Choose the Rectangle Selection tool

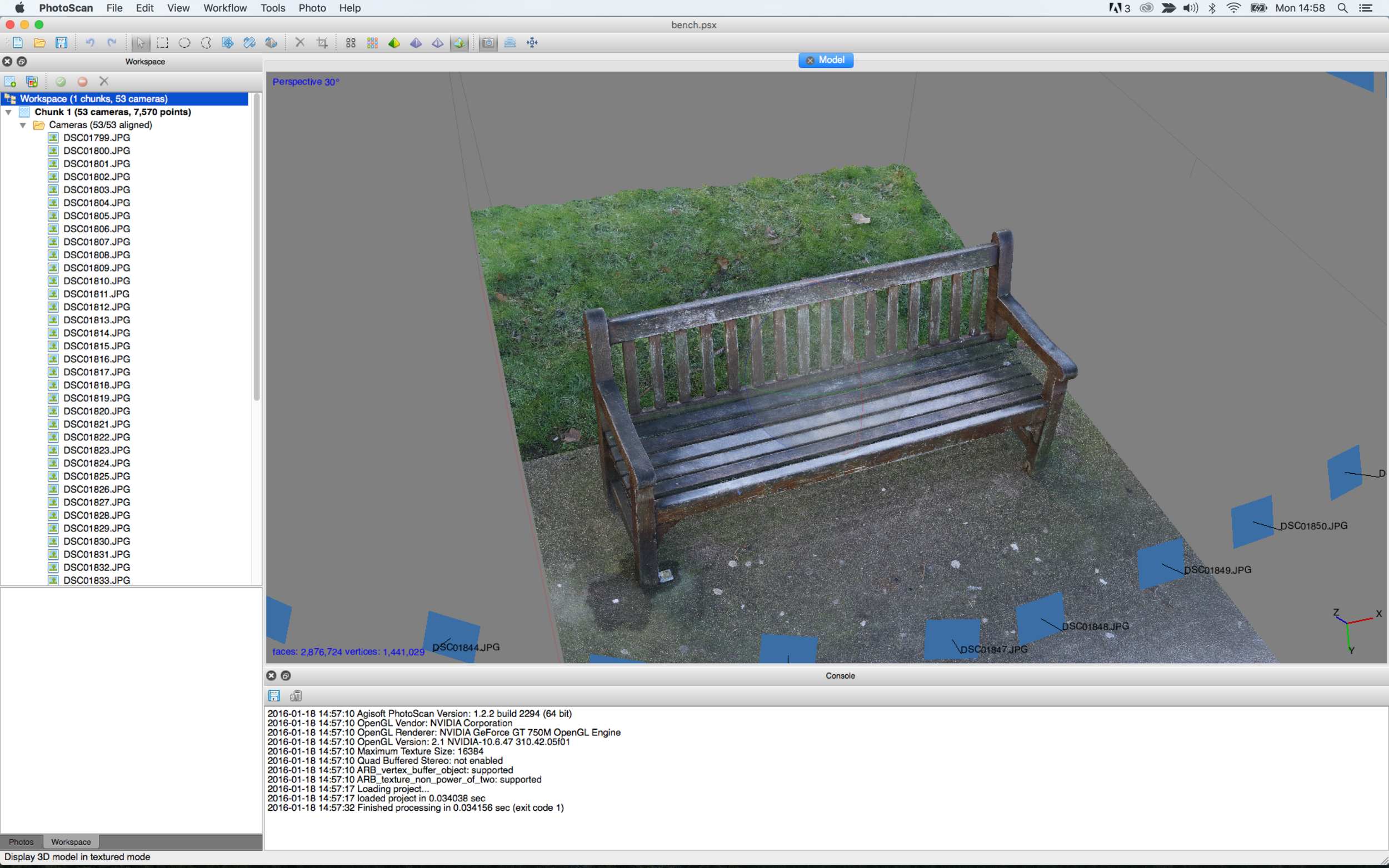coord(162,42)
